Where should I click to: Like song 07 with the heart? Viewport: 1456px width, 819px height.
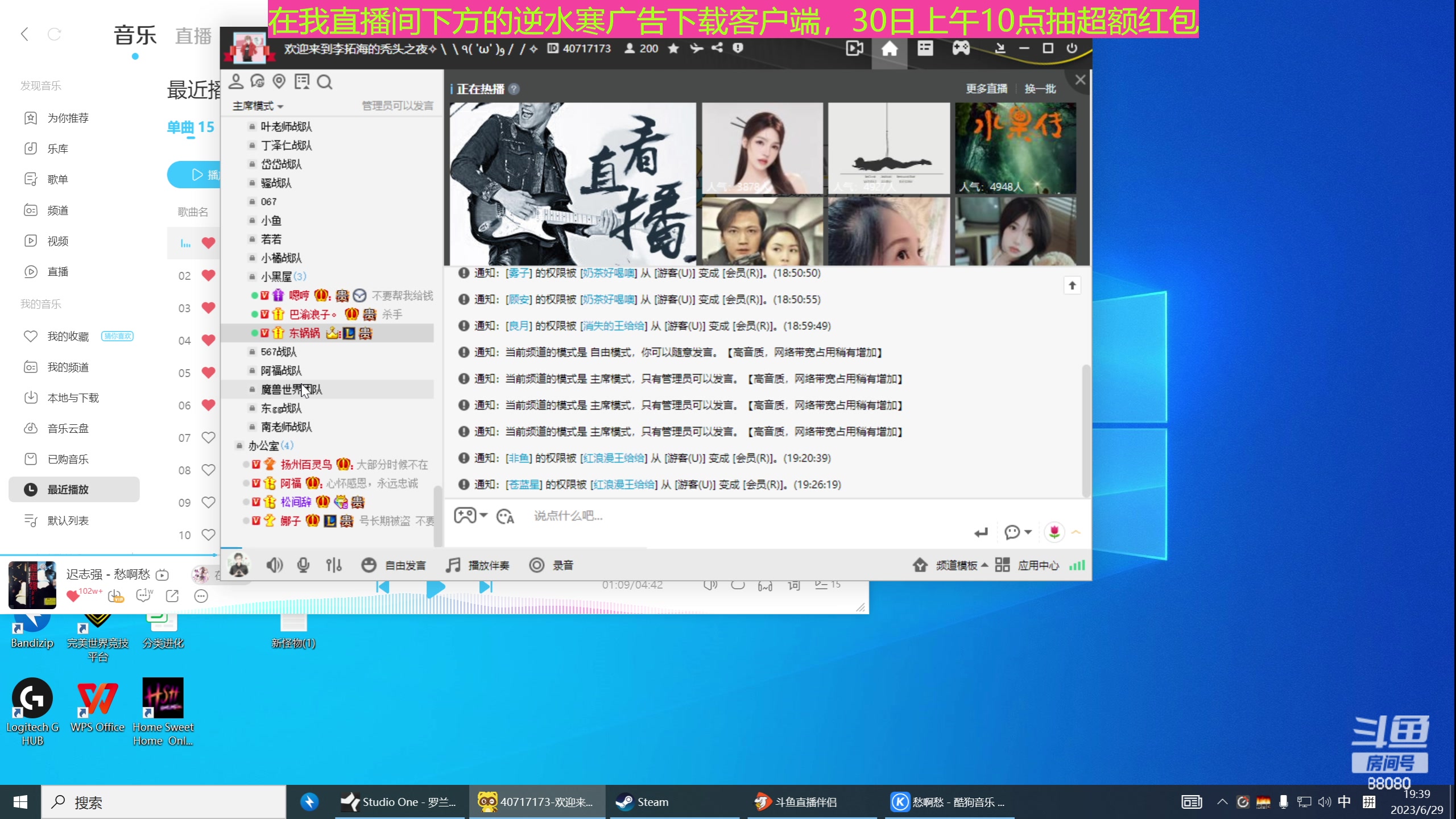(x=209, y=438)
